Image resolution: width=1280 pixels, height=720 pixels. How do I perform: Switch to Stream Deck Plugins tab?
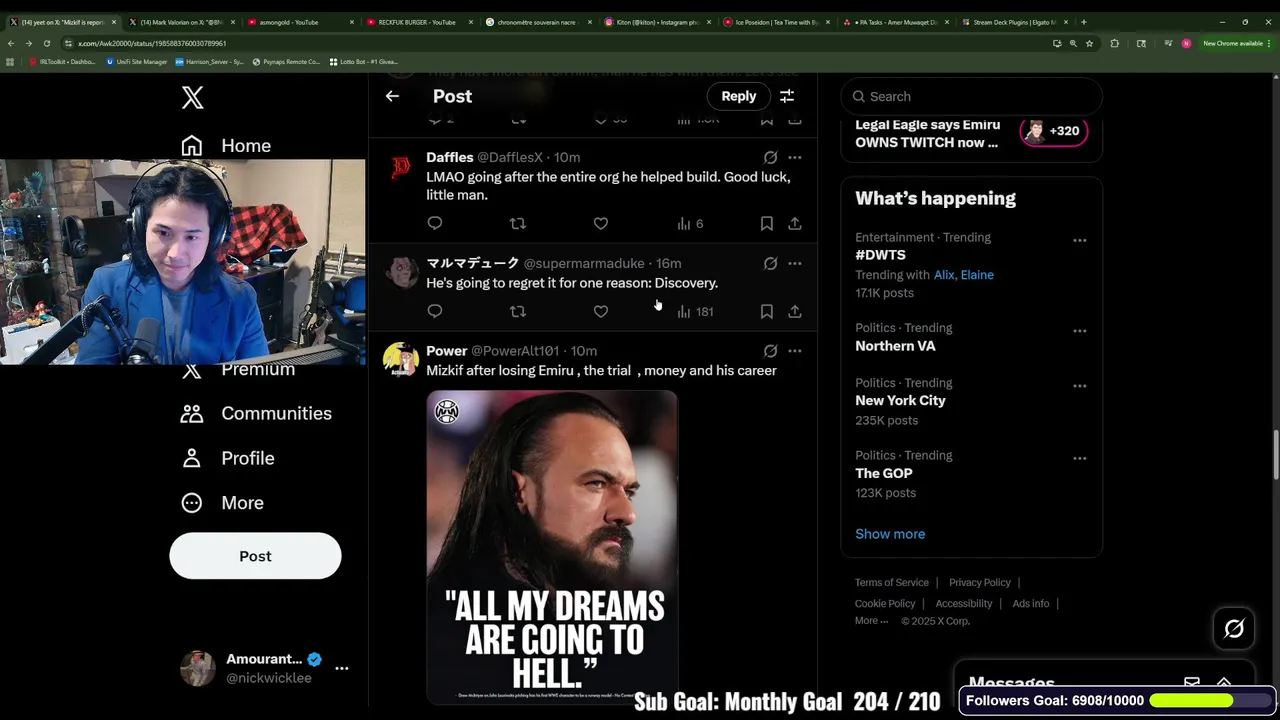coord(1015,22)
